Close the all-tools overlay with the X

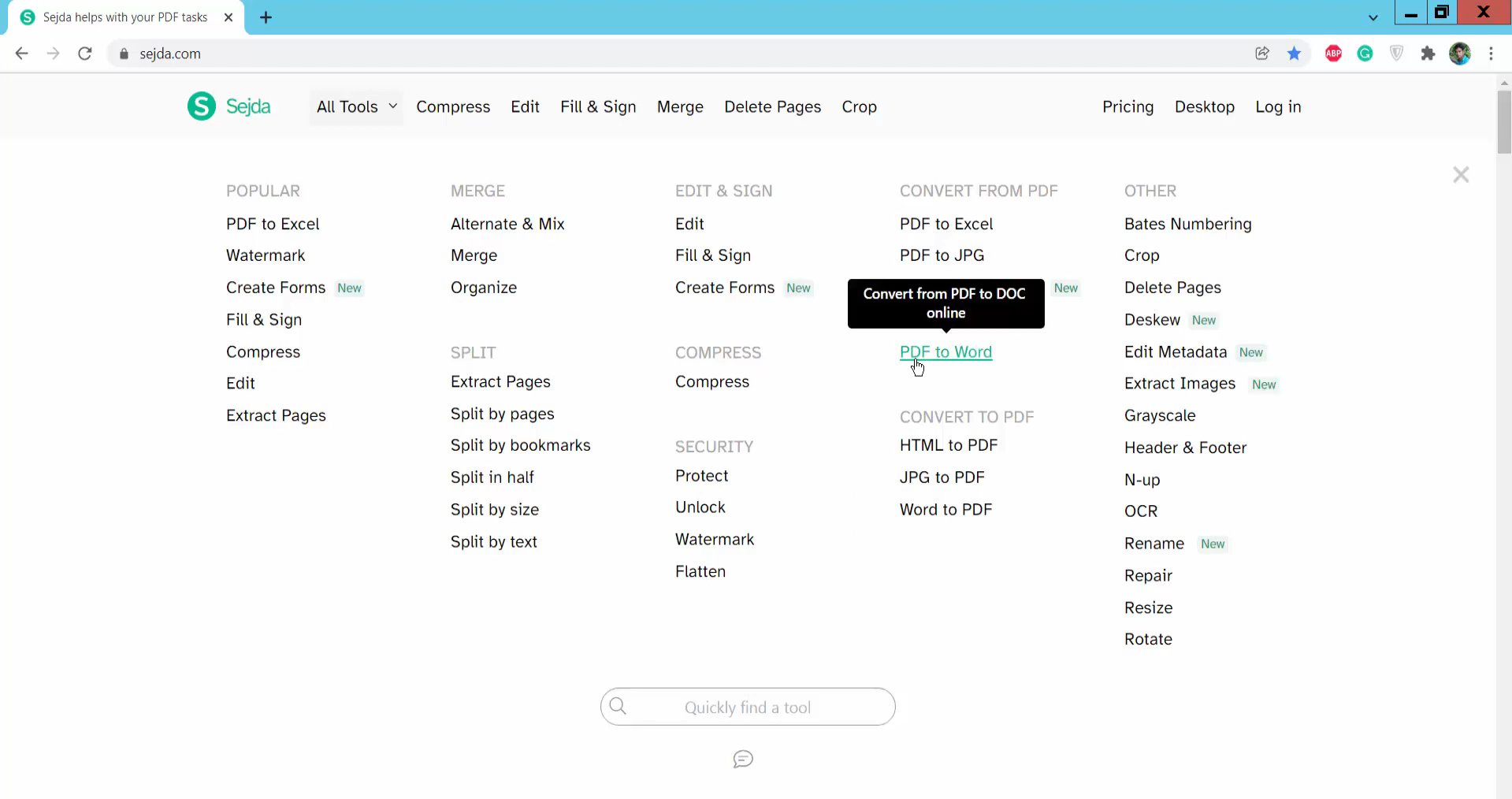1461,175
